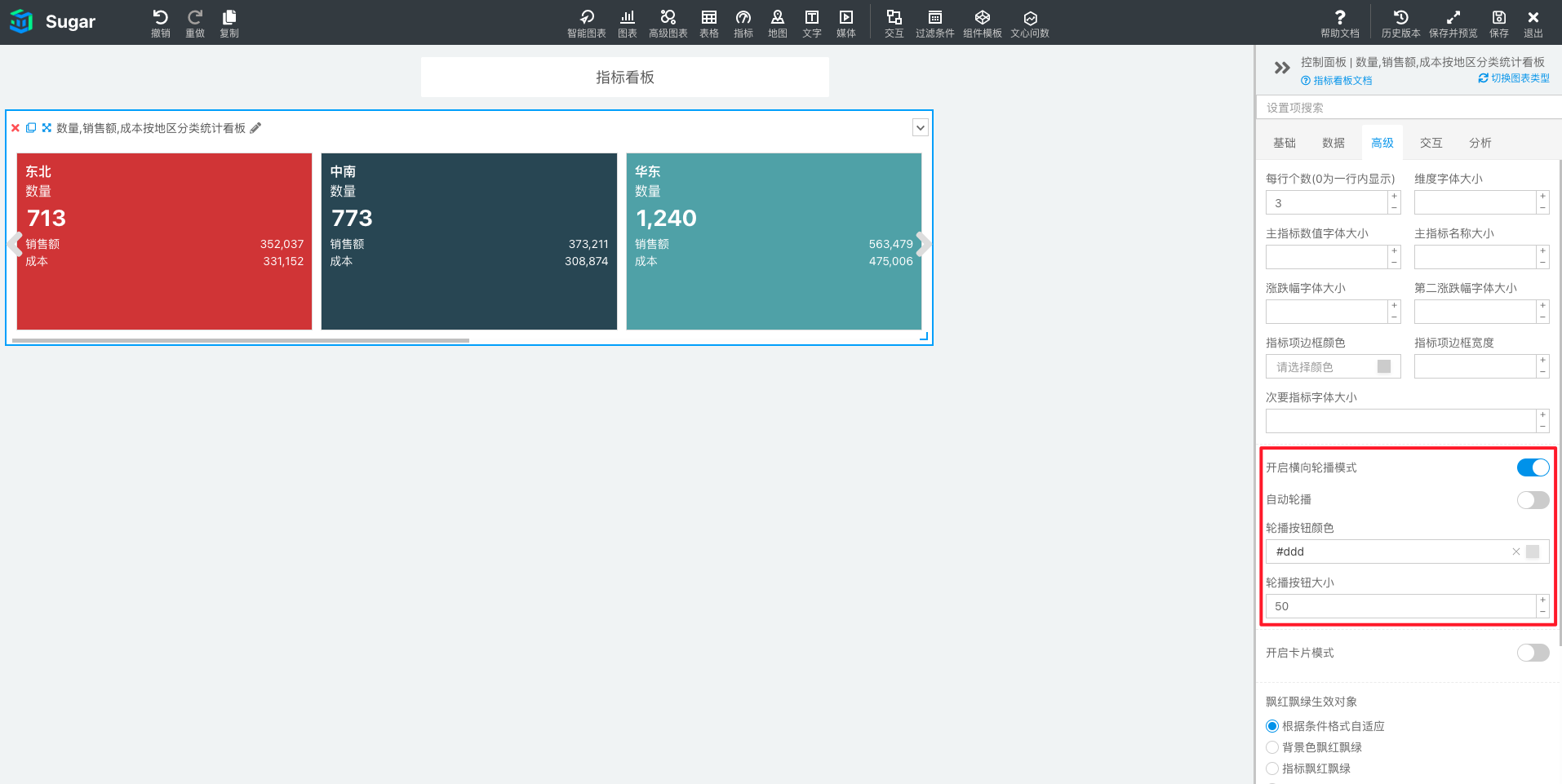The image size is (1562, 784).
Task: Switch to 分析 tab
Action: [1480, 143]
